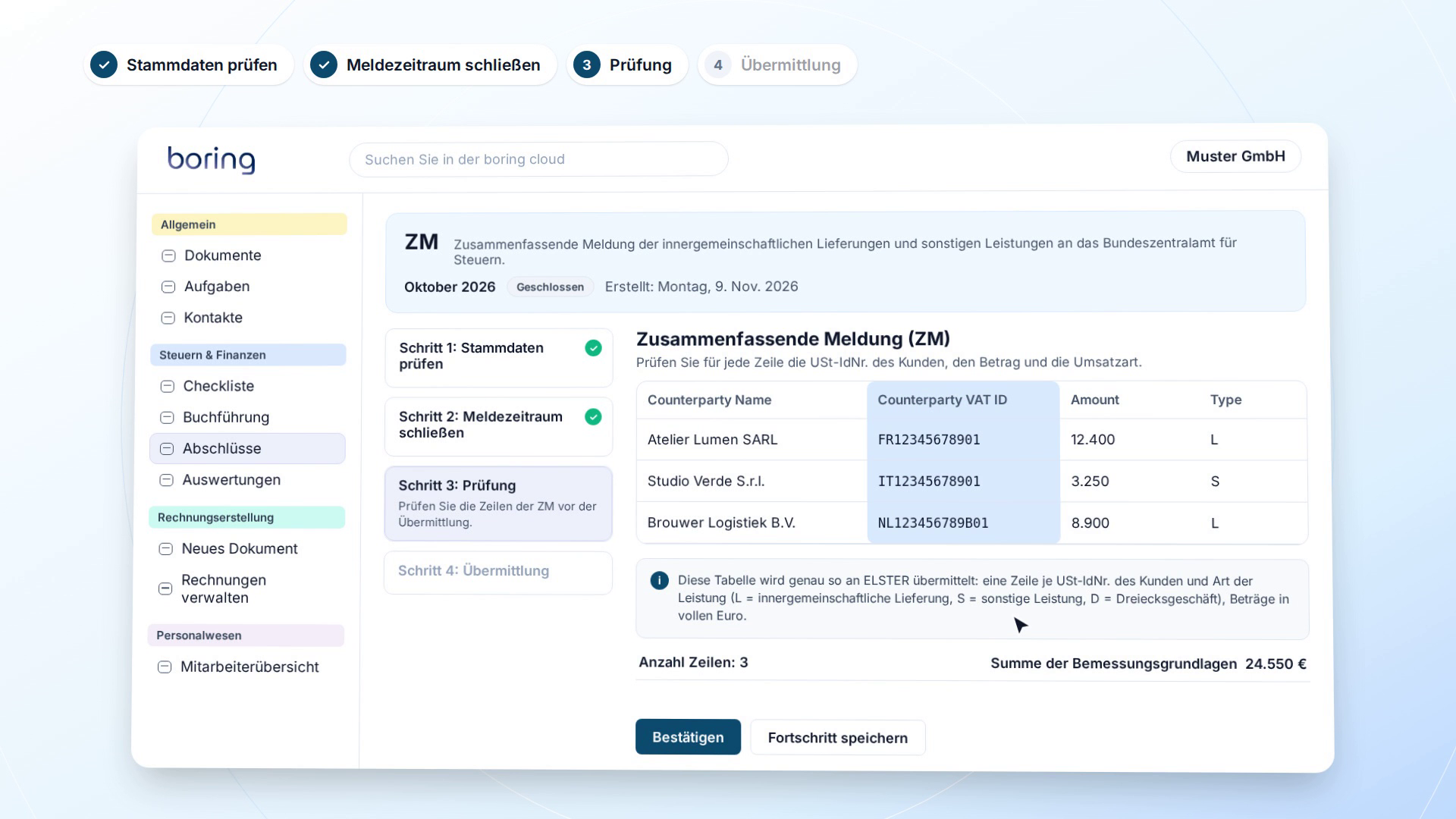Click the icon beside Auswertungen
Viewport: 1456px width, 819px height.
point(166,480)
